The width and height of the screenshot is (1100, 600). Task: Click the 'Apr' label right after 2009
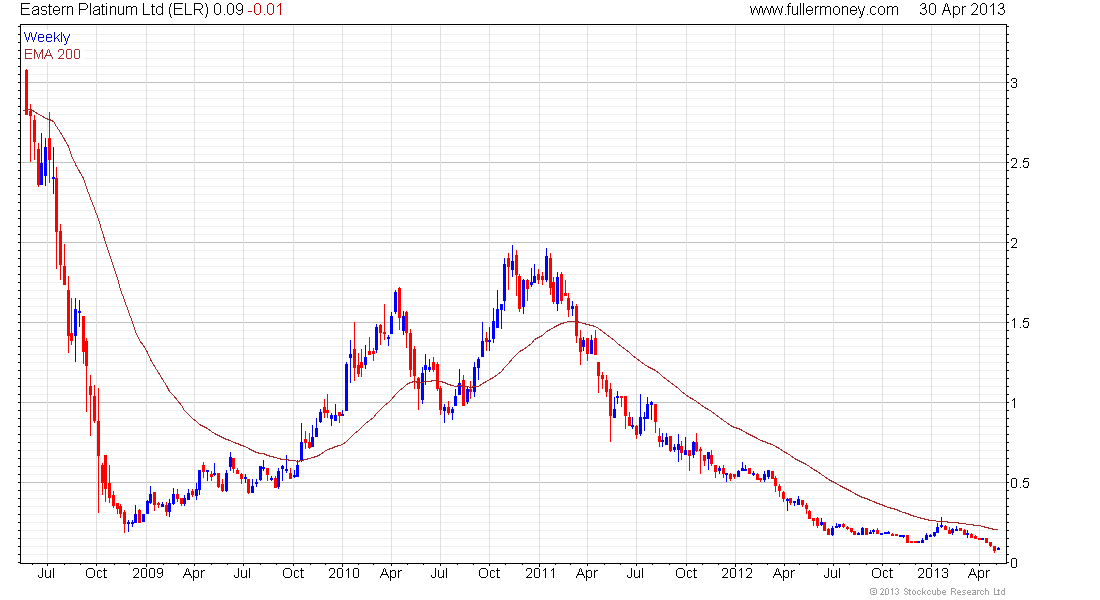[x=194, y=574]
